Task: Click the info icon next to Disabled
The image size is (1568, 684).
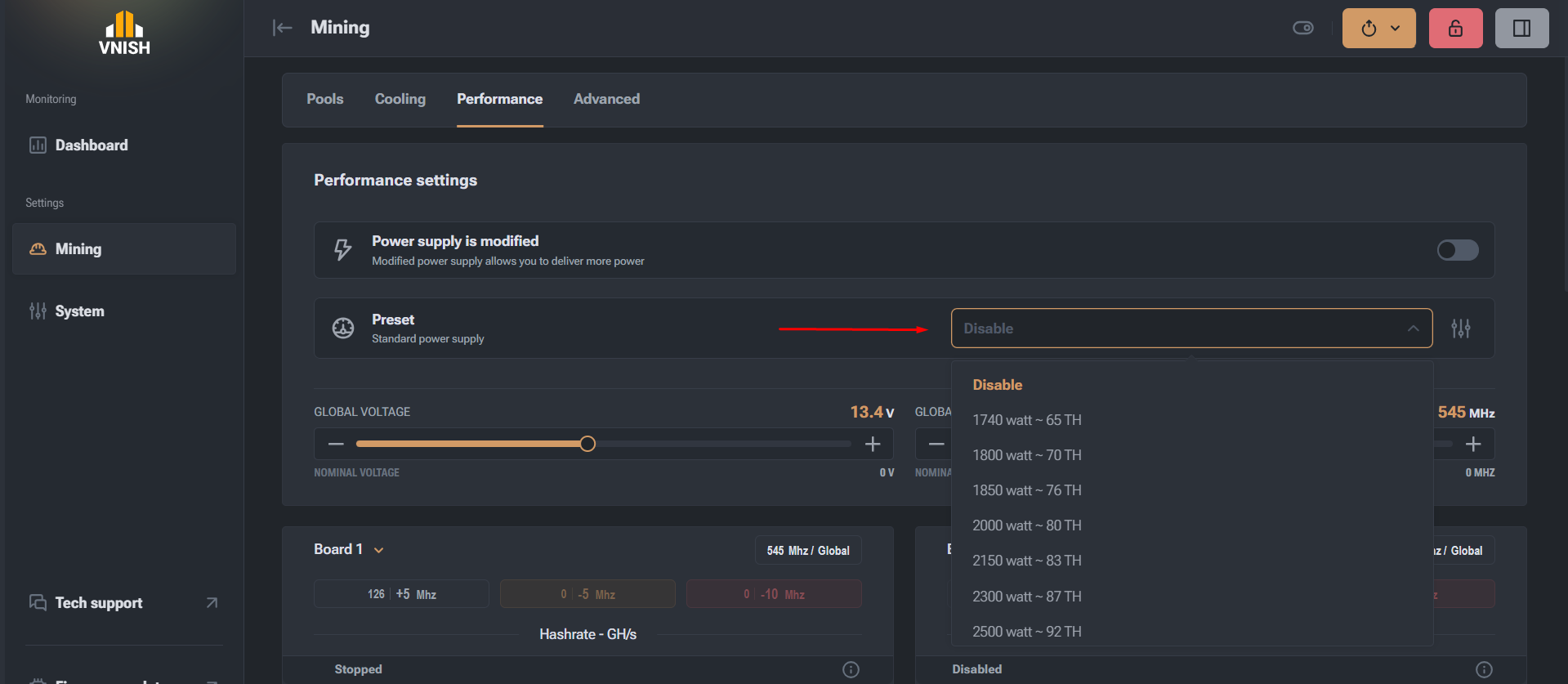Action: point(1484,669)
